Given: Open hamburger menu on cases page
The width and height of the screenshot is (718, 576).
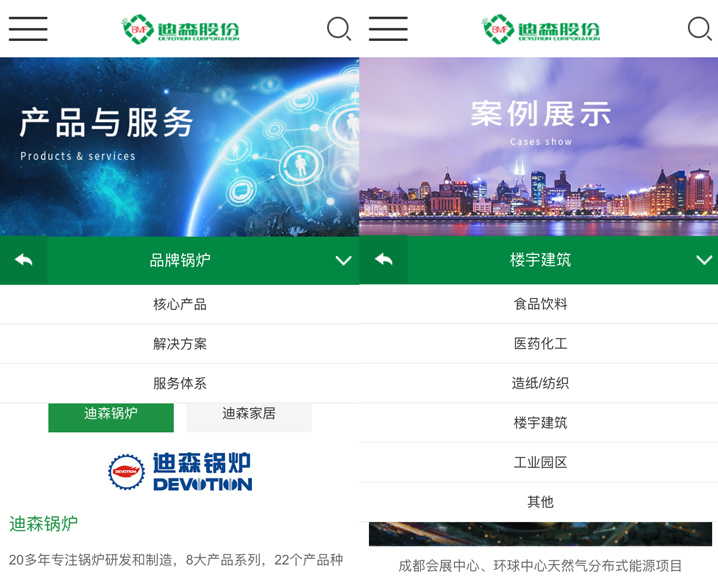Looking at the screenshot, I should [x=388, y=29].
